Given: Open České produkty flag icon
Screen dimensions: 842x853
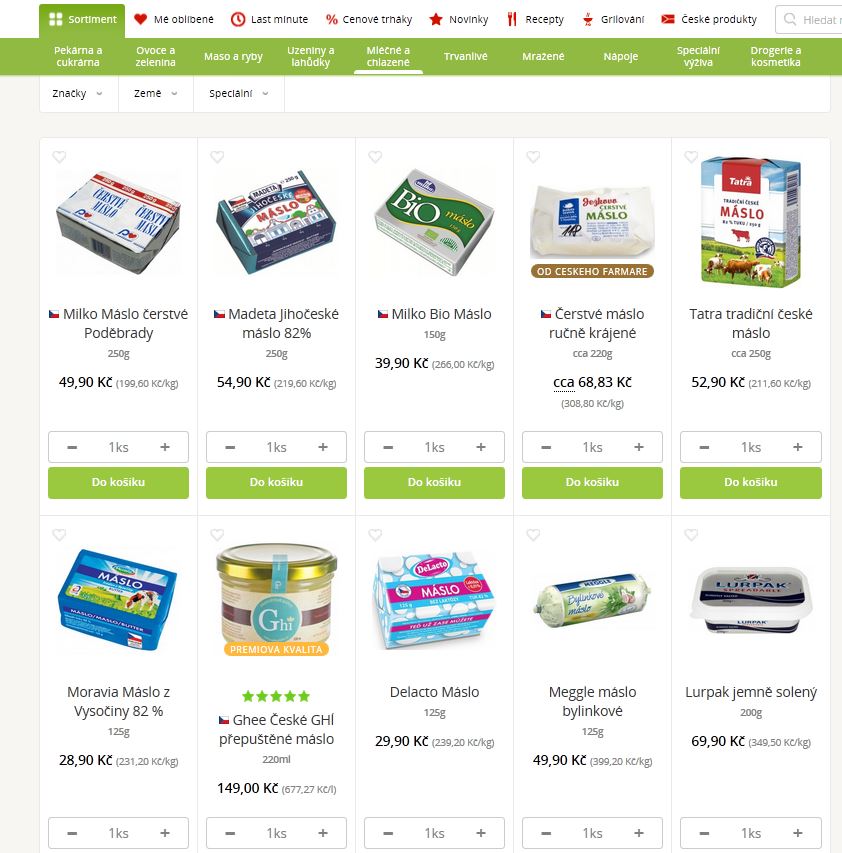Looking at the screenshot, I should point(667,20).
